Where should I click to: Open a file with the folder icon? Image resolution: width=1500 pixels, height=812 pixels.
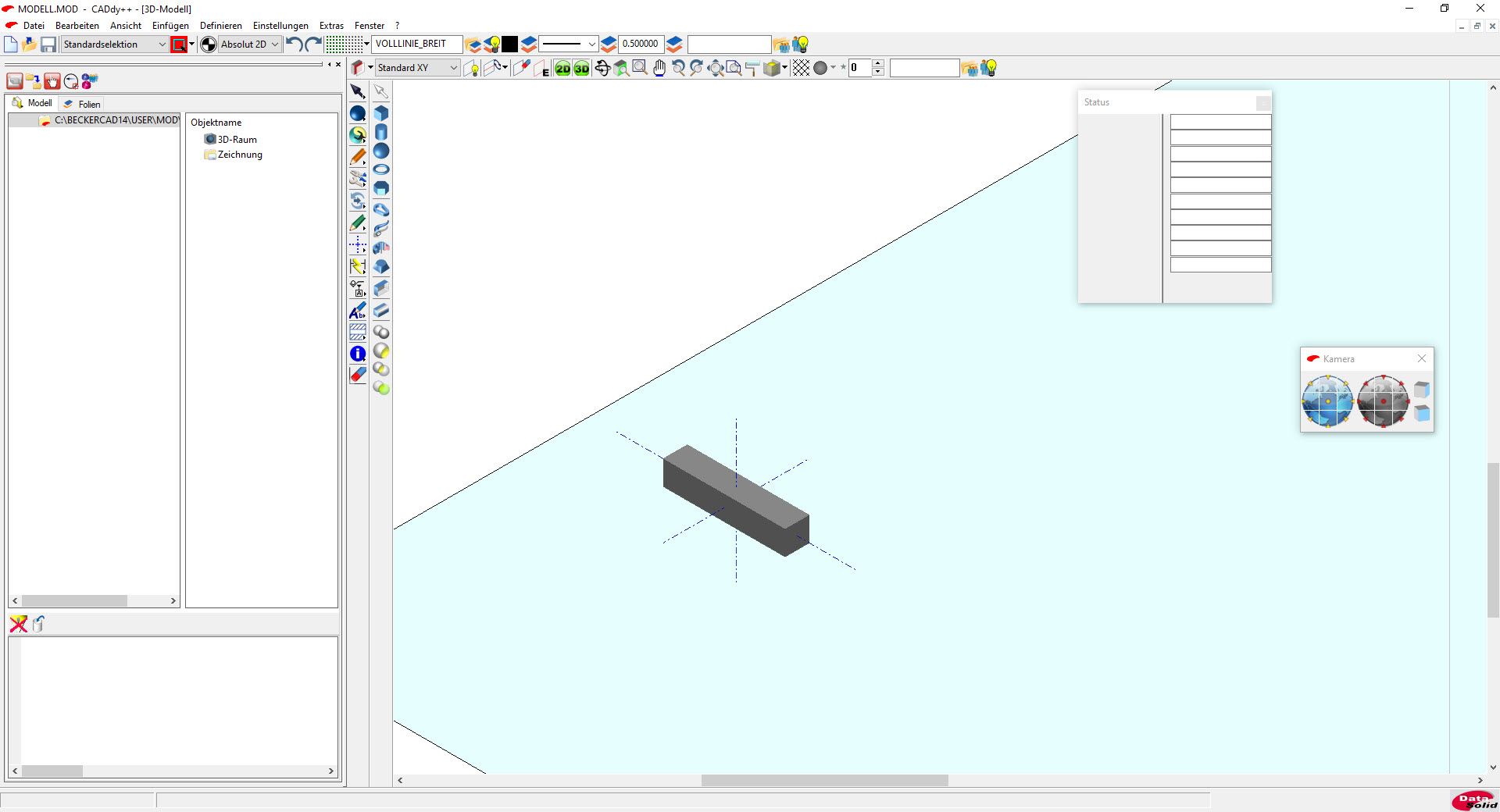30,45
